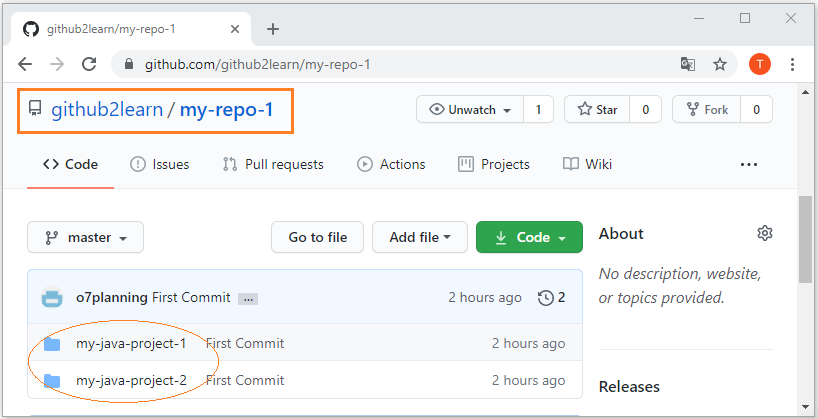Click the padlock site info icon

(x=130, y=64)
